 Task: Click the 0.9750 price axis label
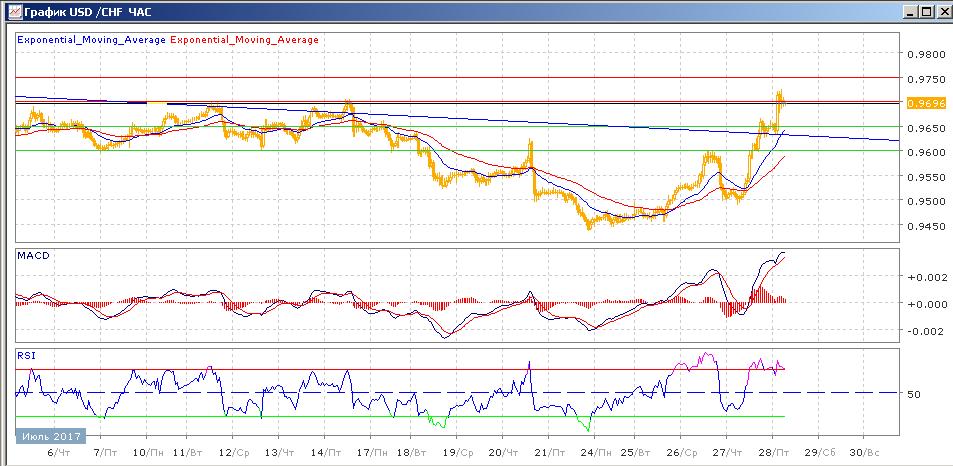(x=926, y=80)
